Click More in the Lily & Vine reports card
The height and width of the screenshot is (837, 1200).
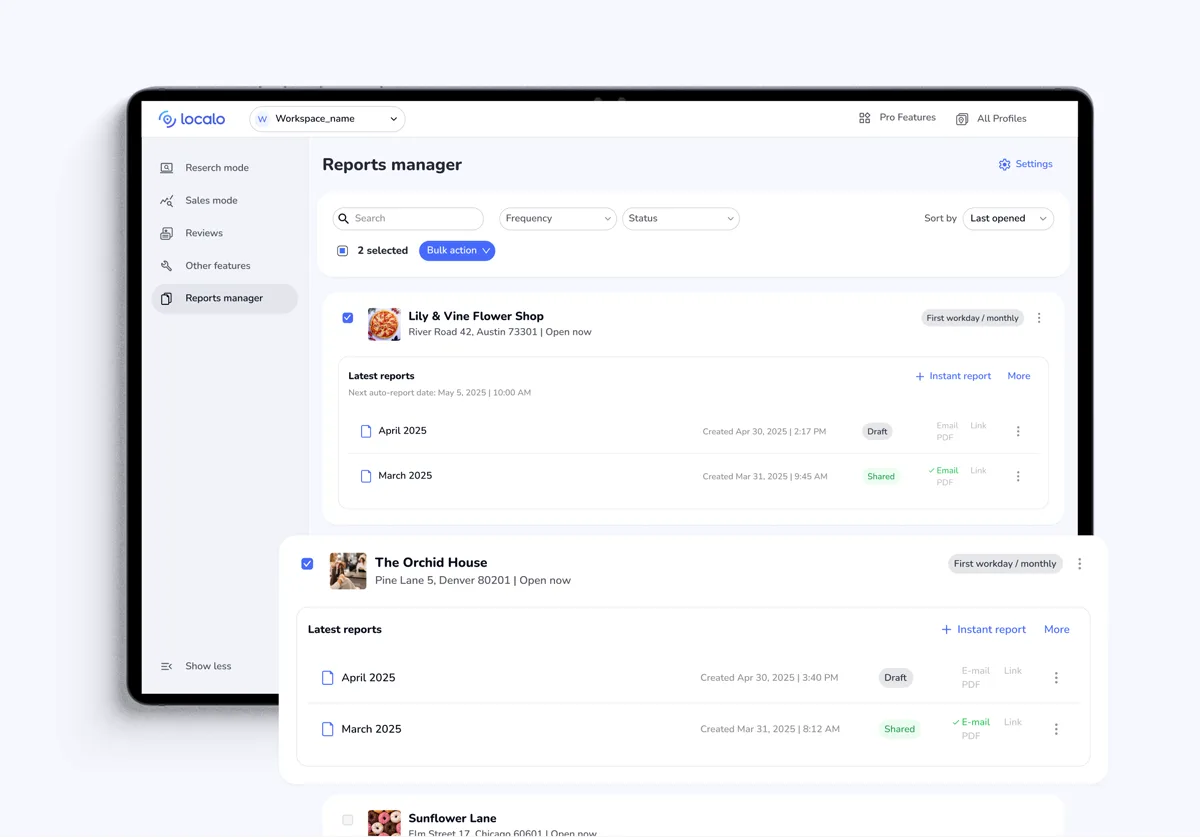click(x=1019, y=376)
